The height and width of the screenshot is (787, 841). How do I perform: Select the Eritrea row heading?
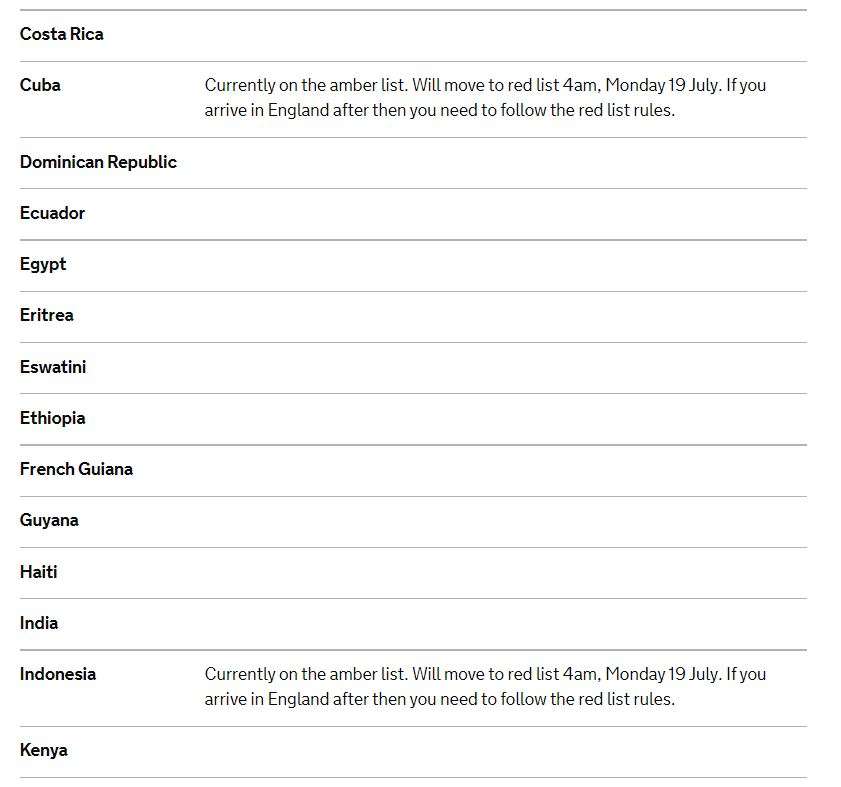(47, 315)
